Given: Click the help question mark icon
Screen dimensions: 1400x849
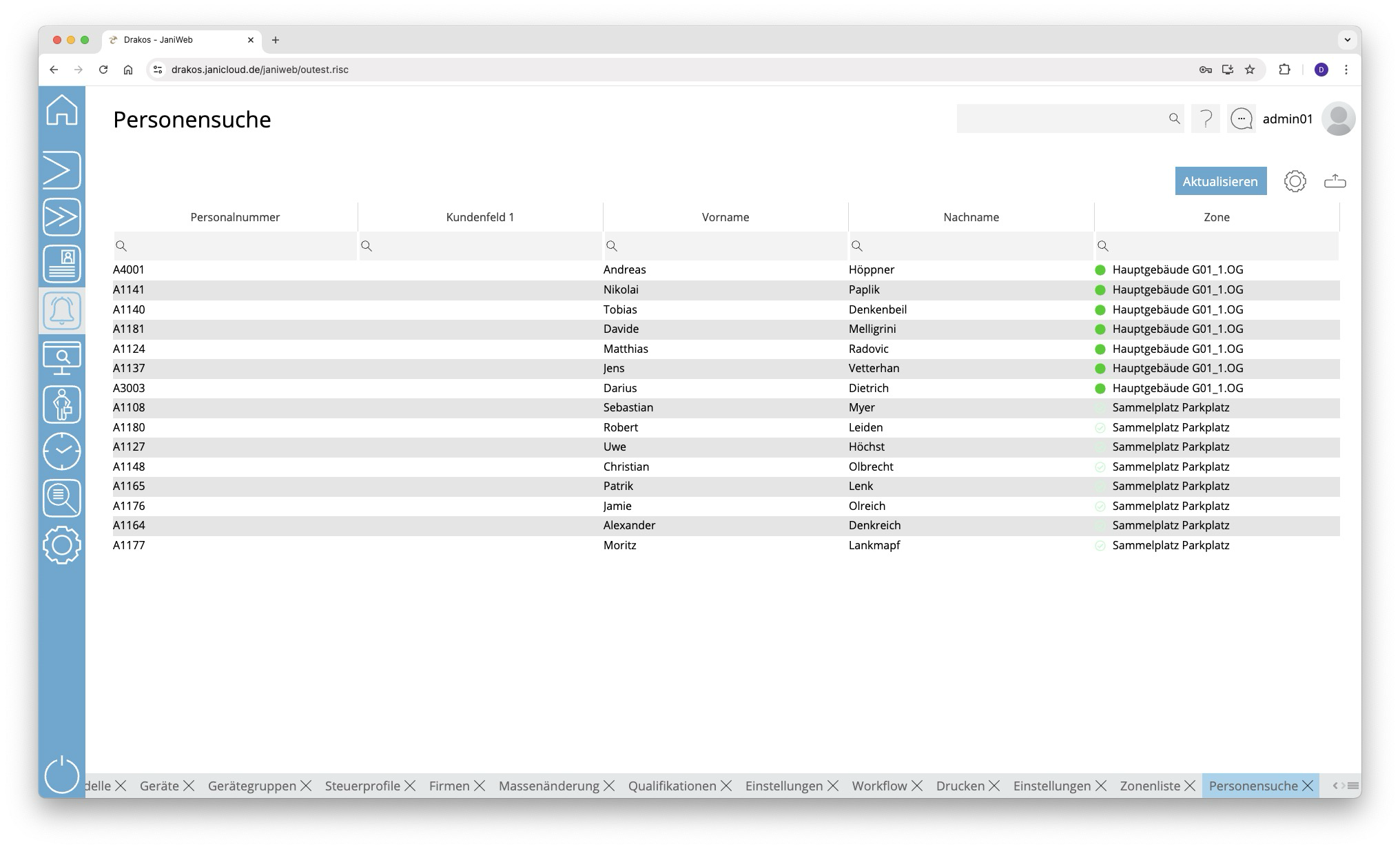Looking at the screenshot, I should (x=1206, y=119).
